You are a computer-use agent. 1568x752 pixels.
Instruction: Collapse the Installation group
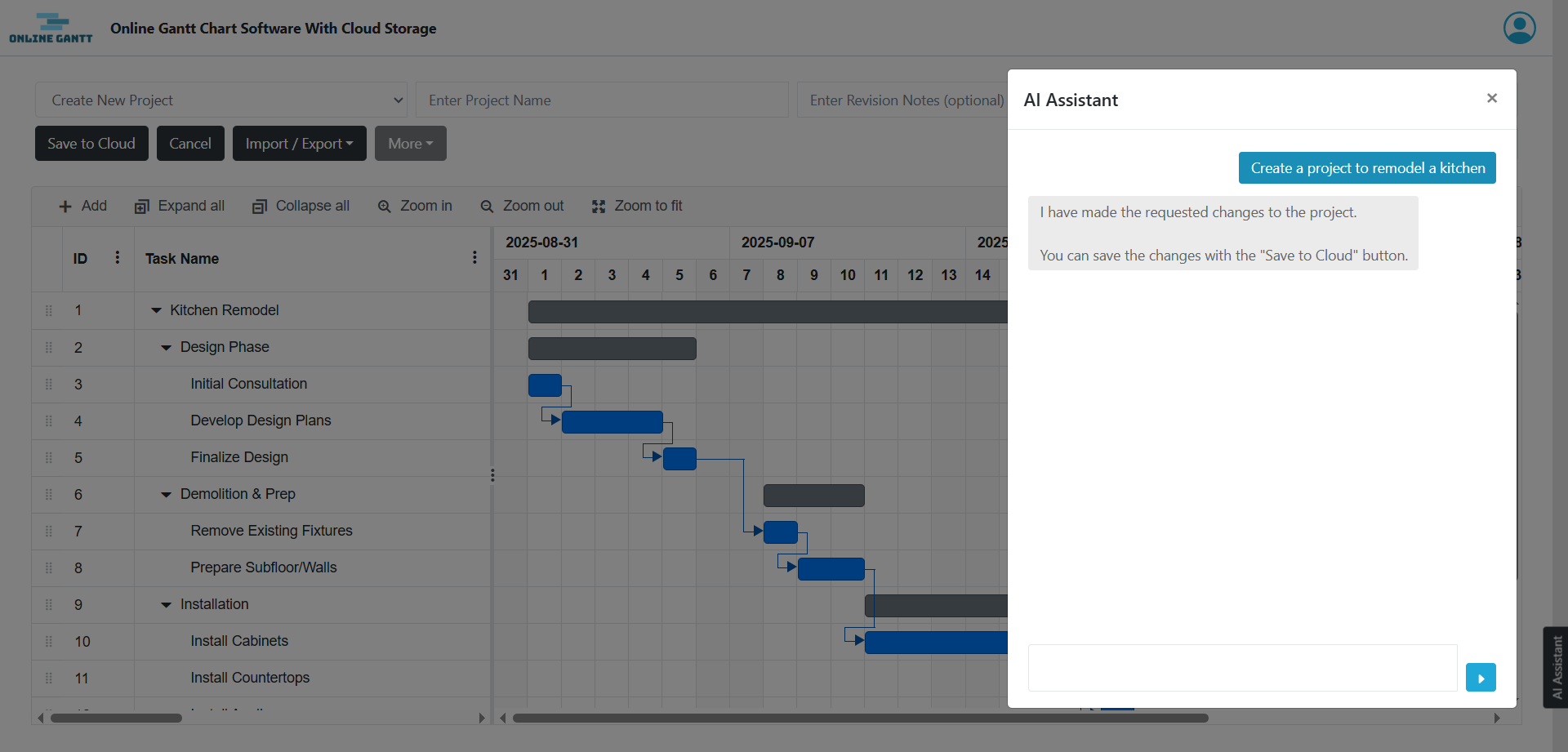click(166, 604)
